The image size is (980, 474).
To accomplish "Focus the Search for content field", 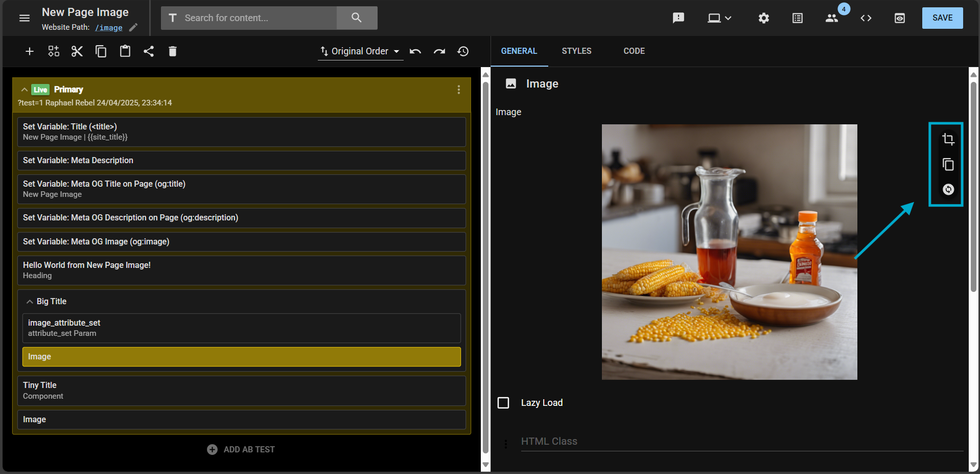I will pyautogui.click(x=259, y=18).
